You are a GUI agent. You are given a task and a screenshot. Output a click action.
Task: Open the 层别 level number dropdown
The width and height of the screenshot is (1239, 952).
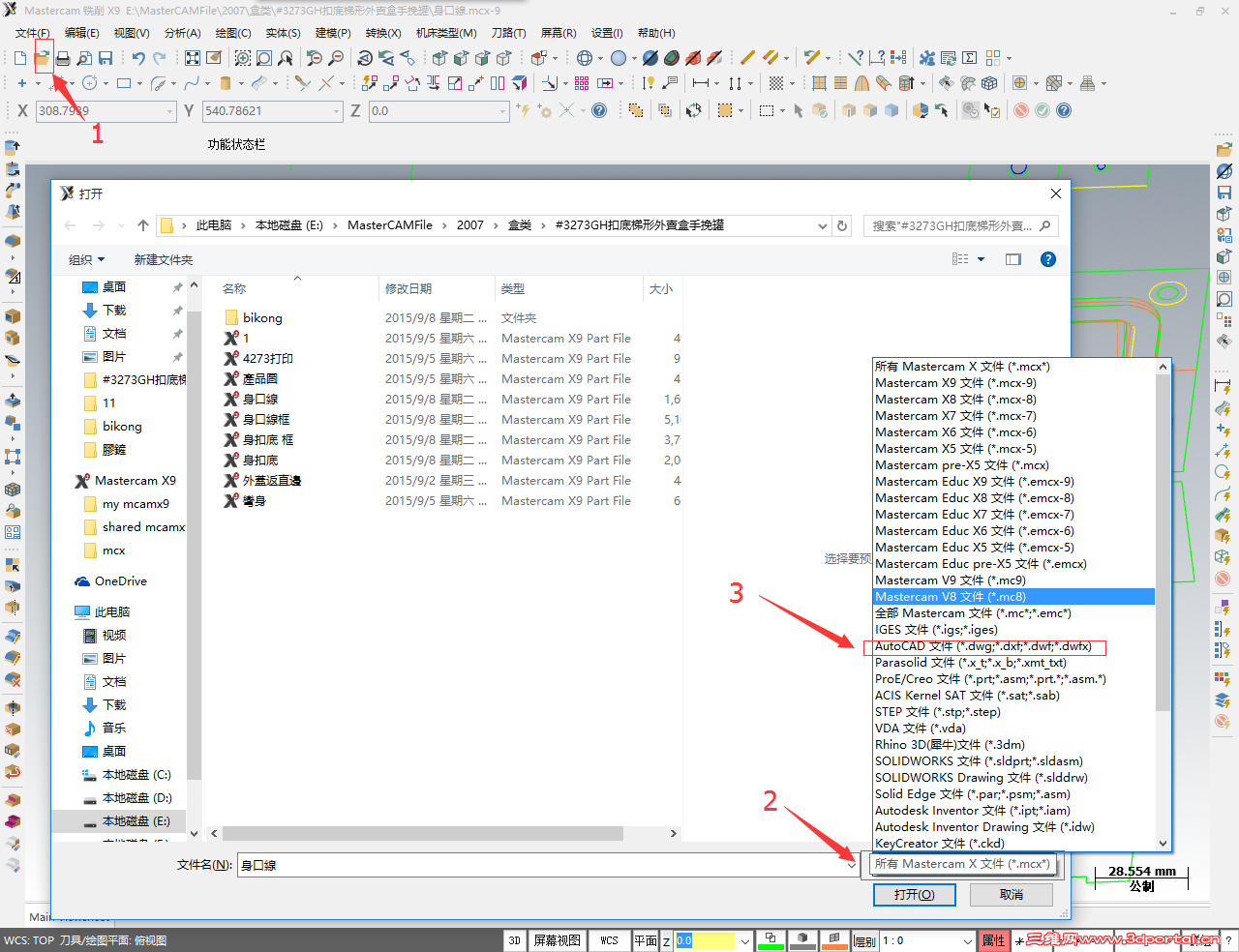[967, 940]
